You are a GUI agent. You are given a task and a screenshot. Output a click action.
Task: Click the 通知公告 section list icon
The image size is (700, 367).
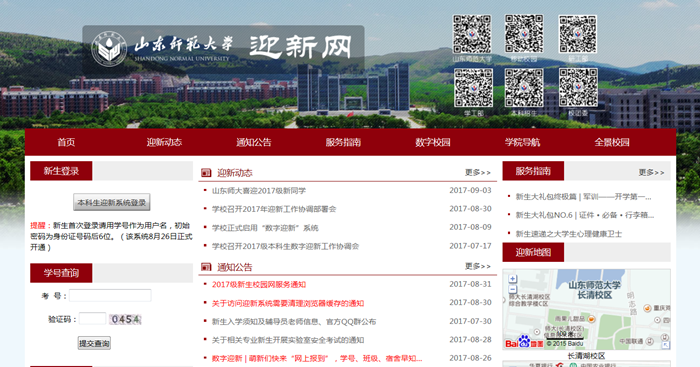tap(206, 267)
